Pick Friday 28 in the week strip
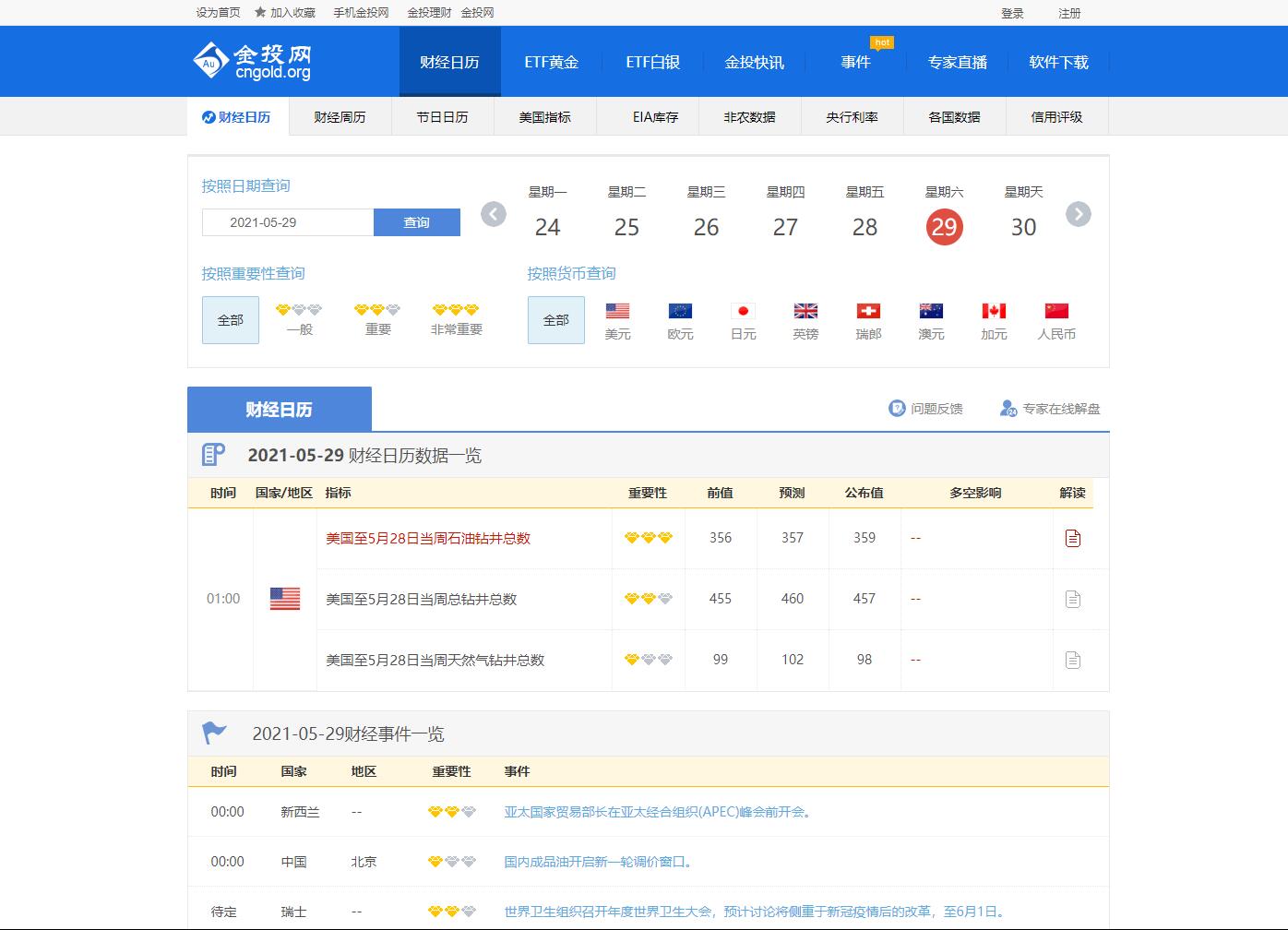1288x930 pixels. 865,227
